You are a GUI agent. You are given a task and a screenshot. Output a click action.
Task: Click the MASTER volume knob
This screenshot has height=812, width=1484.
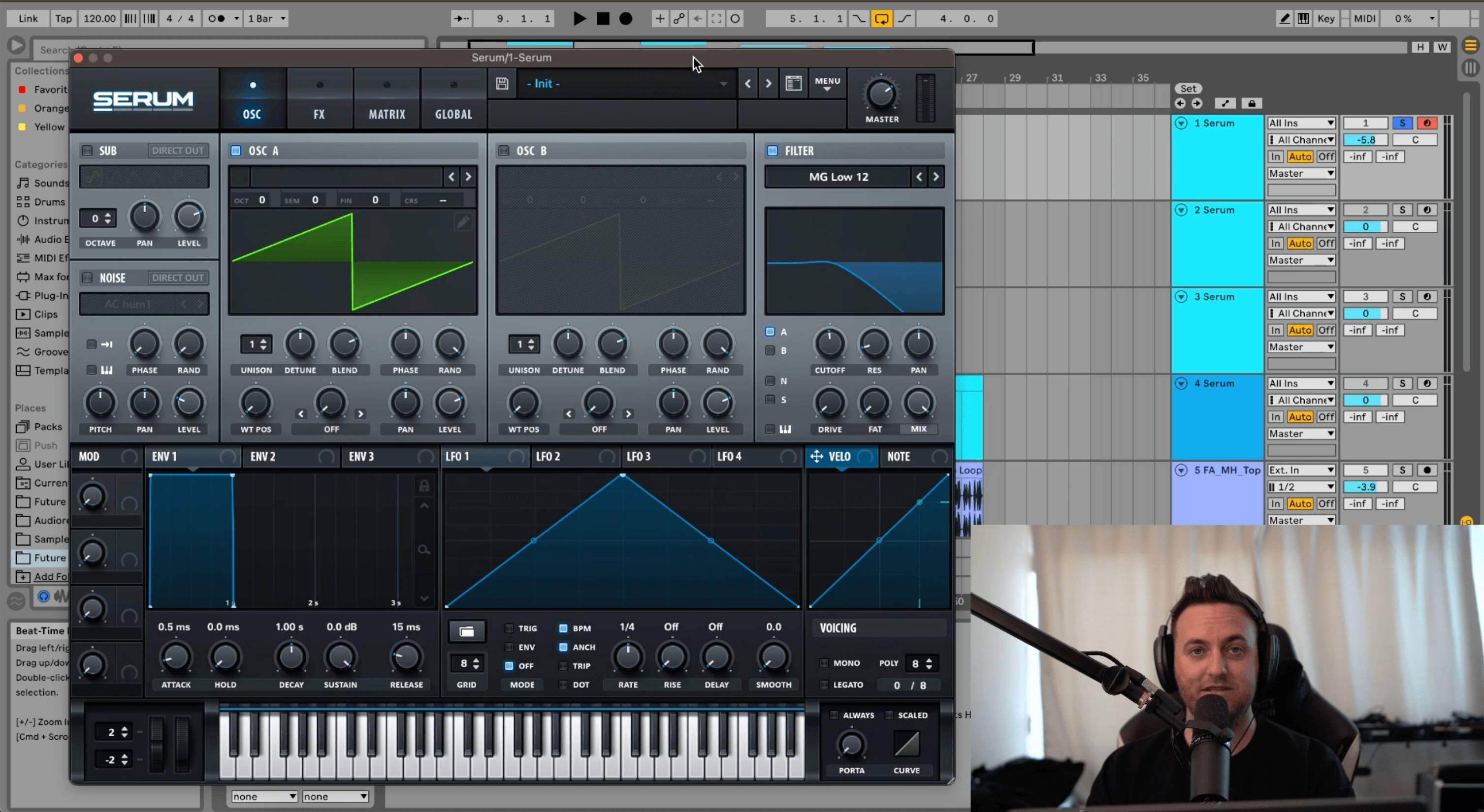(881, 94)
